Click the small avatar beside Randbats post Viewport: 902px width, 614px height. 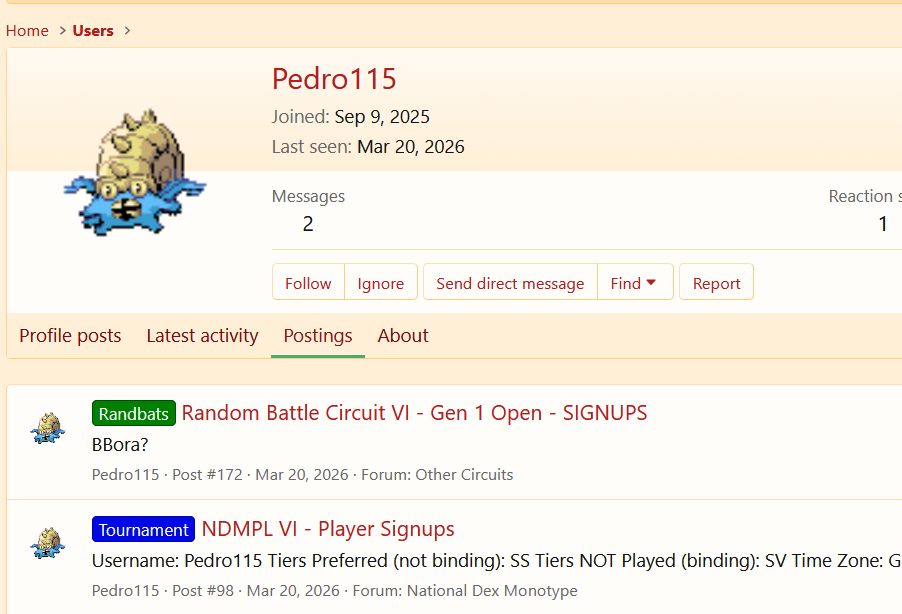coord(48,428)
